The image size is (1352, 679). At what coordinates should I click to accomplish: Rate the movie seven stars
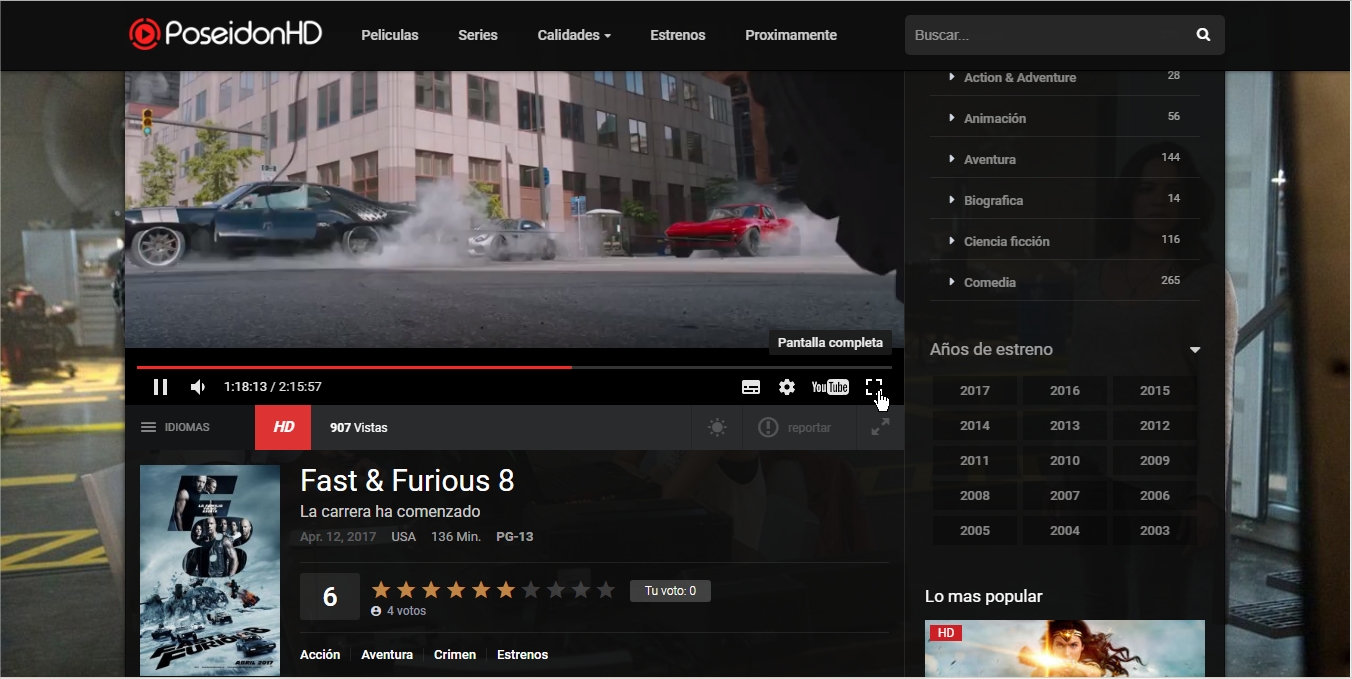[531, 590]
